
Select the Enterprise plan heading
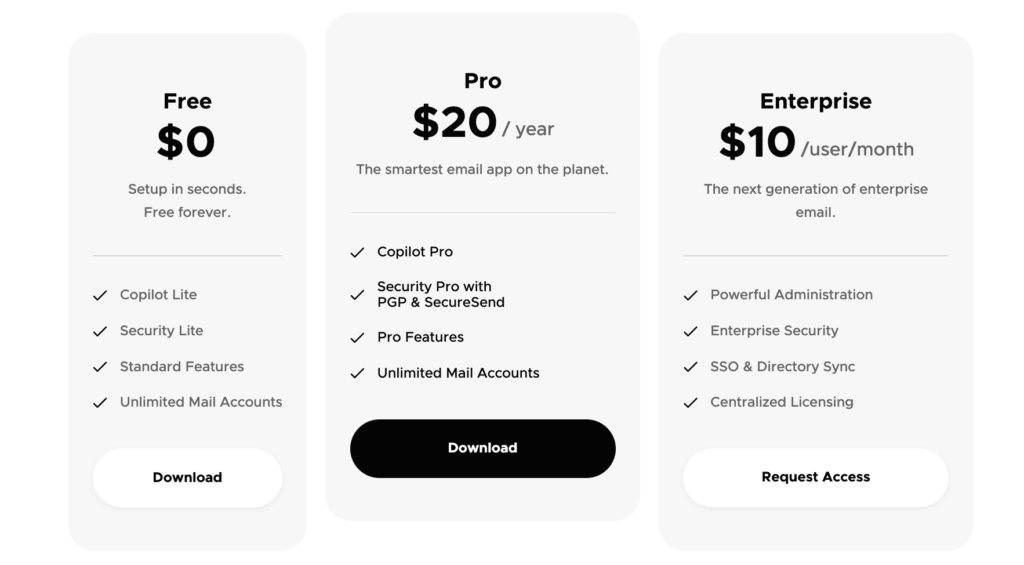click(815, 101)
